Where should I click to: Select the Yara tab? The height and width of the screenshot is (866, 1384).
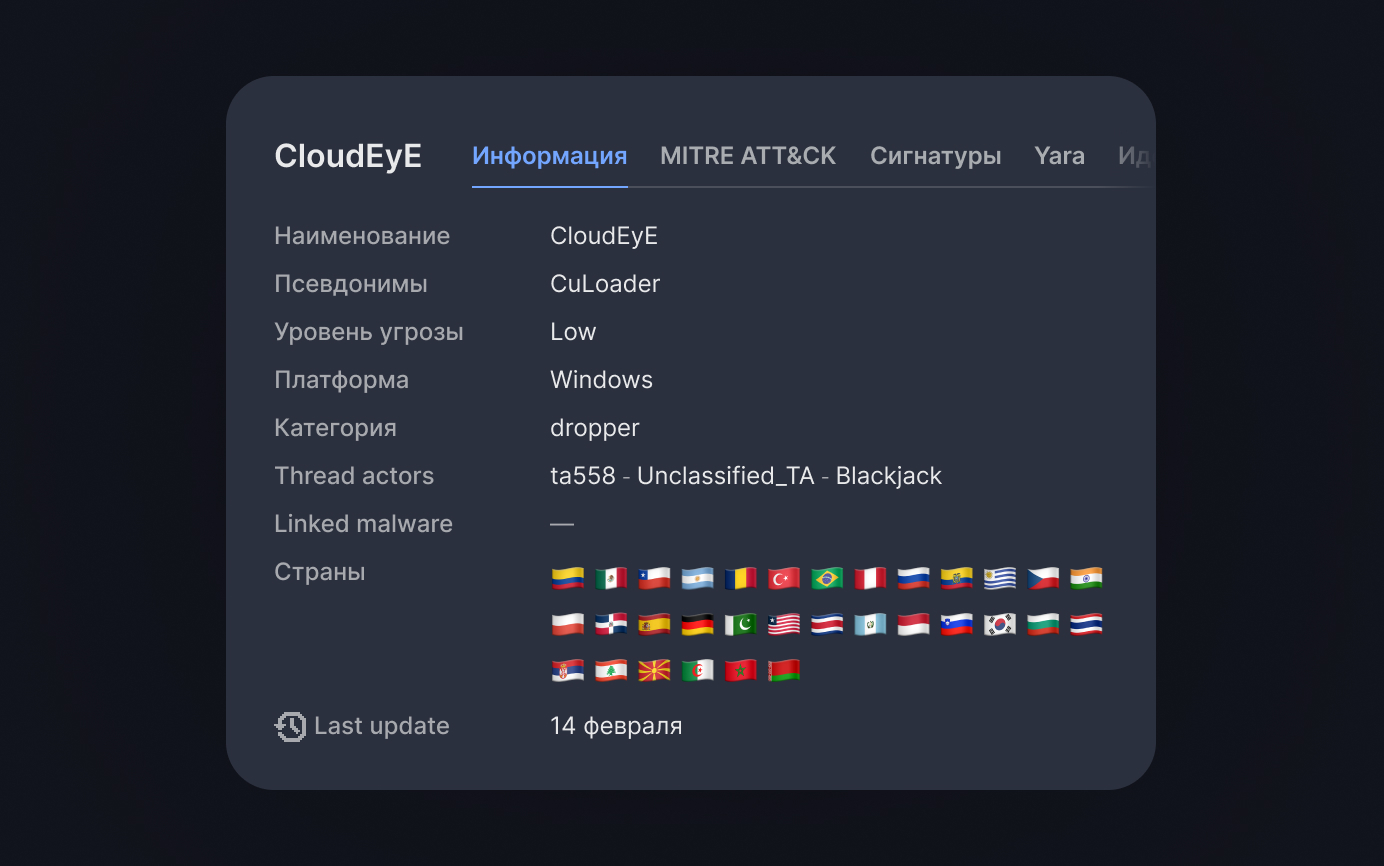1059,155
